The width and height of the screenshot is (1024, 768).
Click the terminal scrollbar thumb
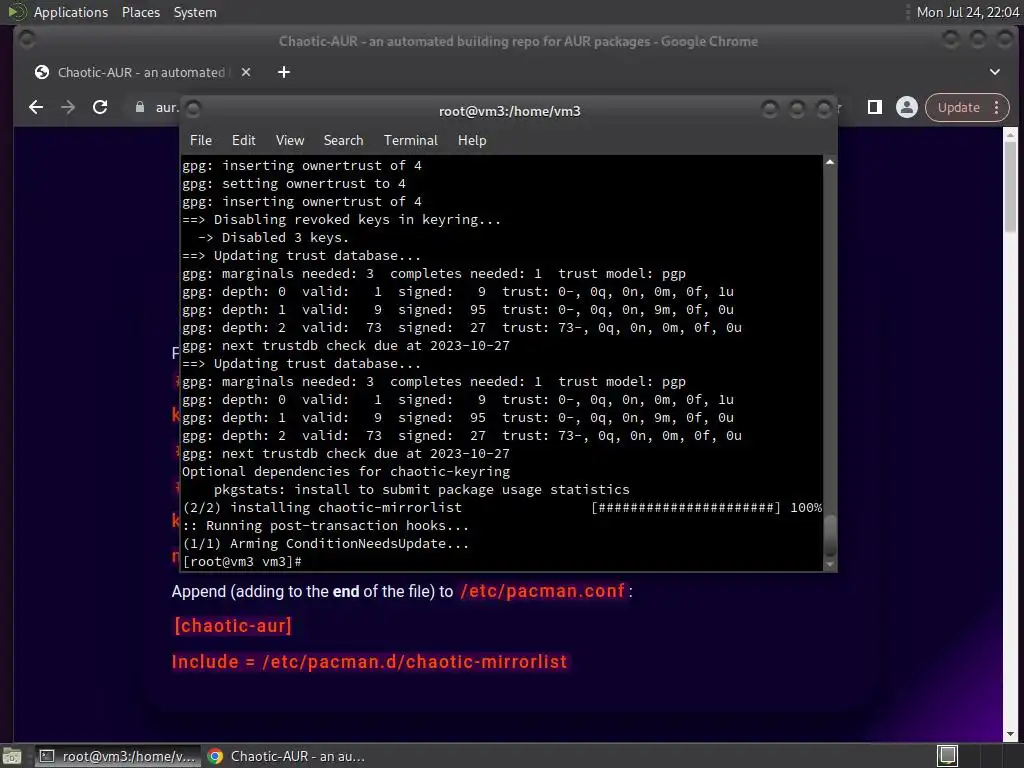coord(830,536)
